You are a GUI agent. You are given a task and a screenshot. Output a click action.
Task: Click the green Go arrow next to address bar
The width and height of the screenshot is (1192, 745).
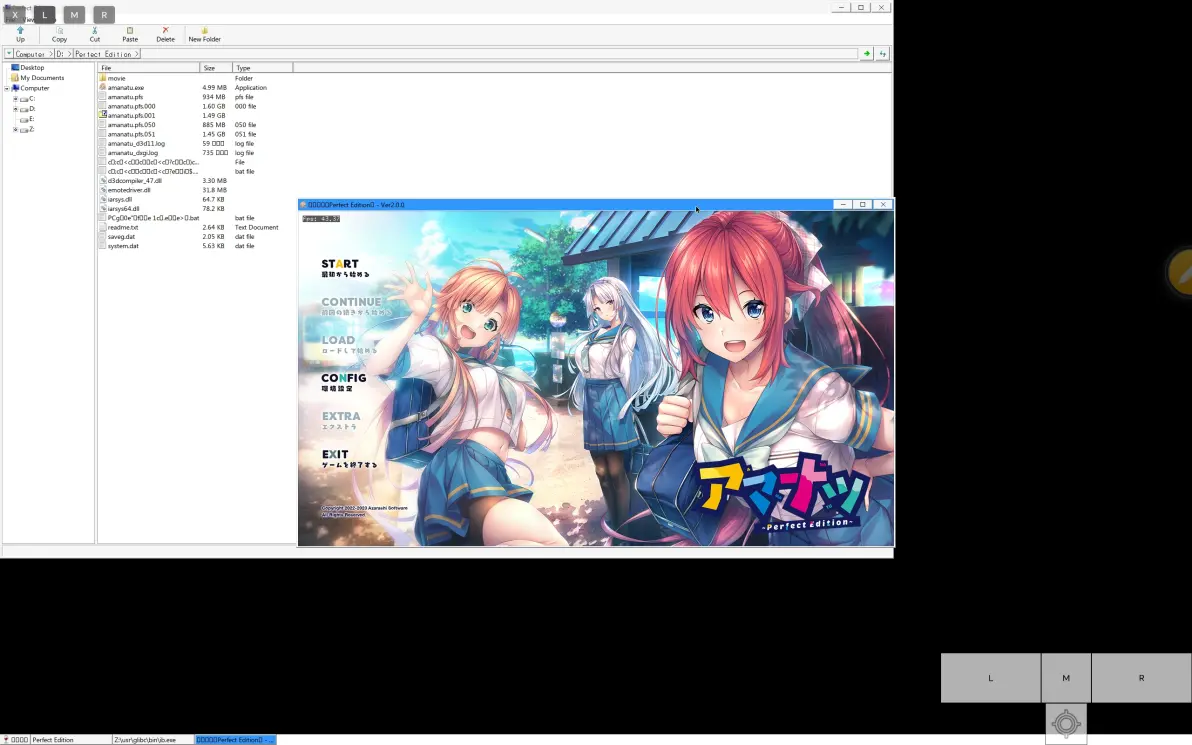coord(866,54)
